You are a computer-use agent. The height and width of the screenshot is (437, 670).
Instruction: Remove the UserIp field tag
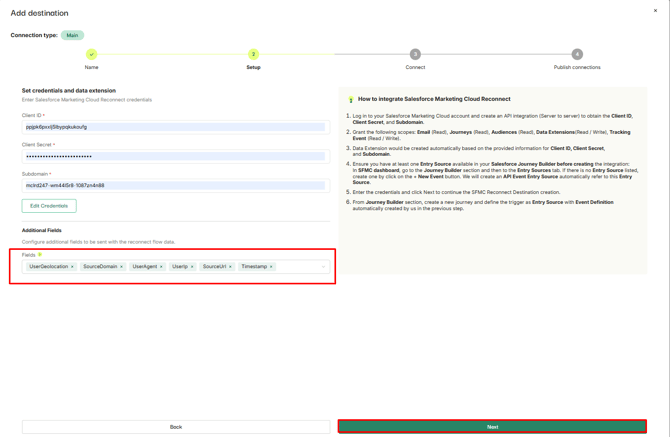192,267
